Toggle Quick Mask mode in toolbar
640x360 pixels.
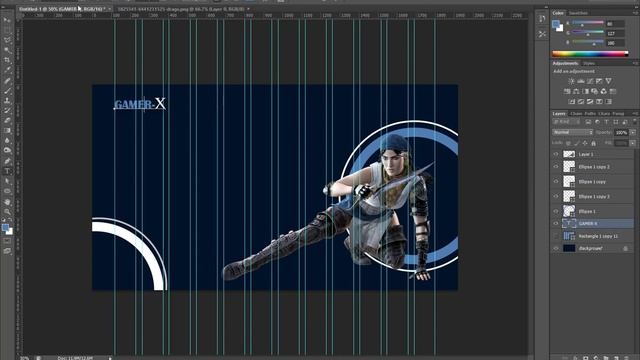point(7,241)
